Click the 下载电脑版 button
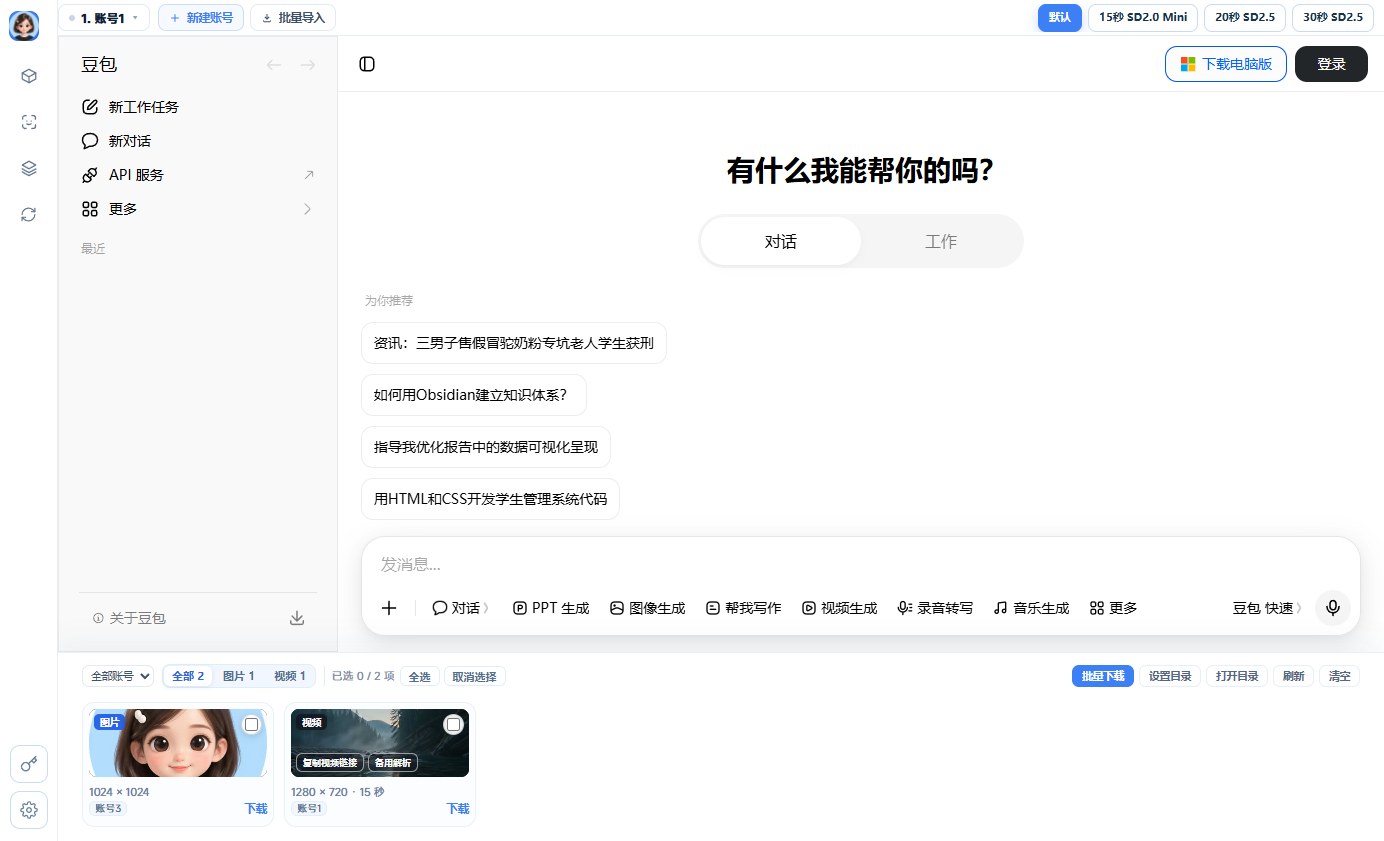The height and width of the screenshot is (841, 1384). point(1226,64)
